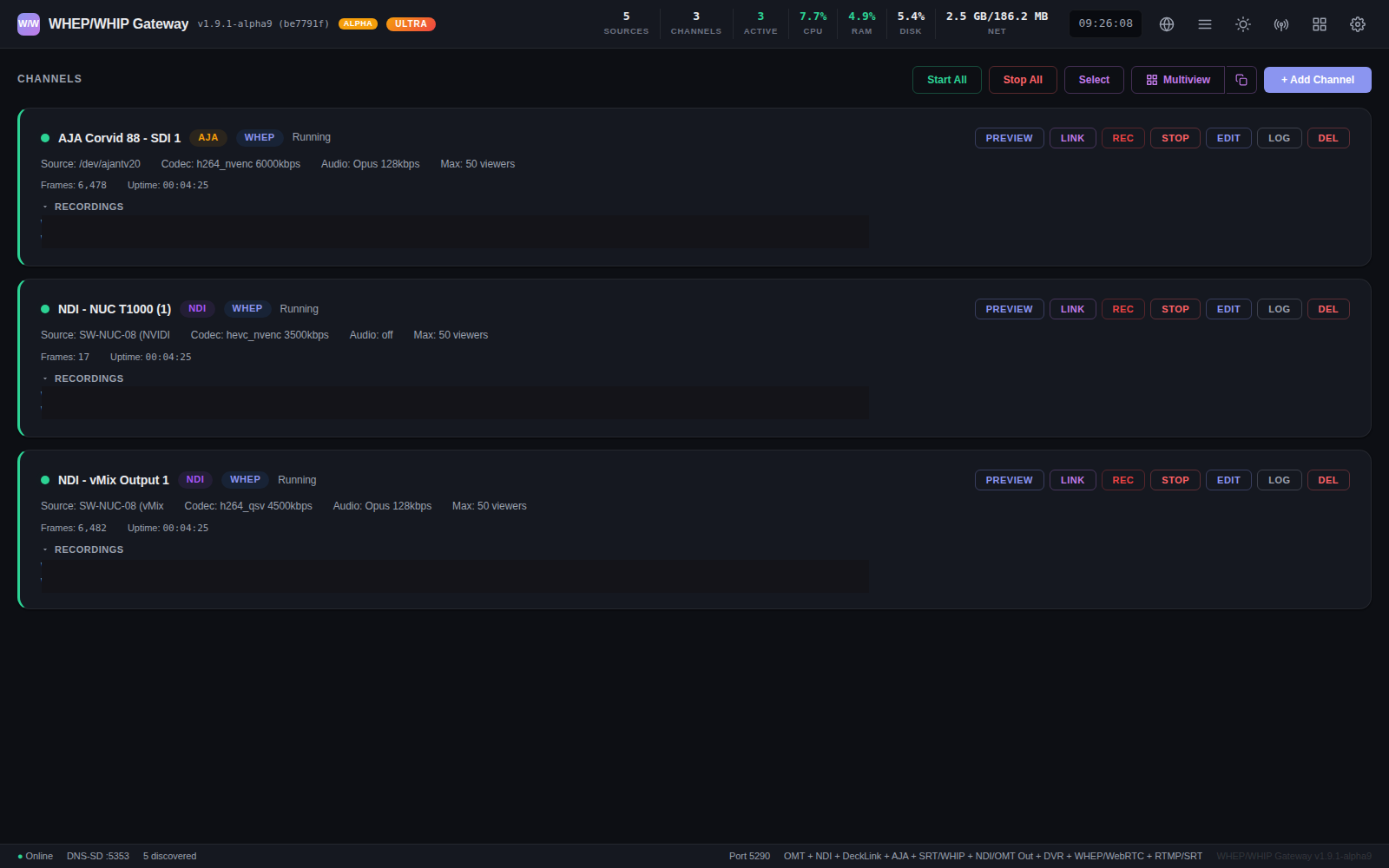Viewport: 1389px width, 868px height.
Task: Click the CPU 7.7% stat
Action: pyautogui.click(x=813, y=23)
